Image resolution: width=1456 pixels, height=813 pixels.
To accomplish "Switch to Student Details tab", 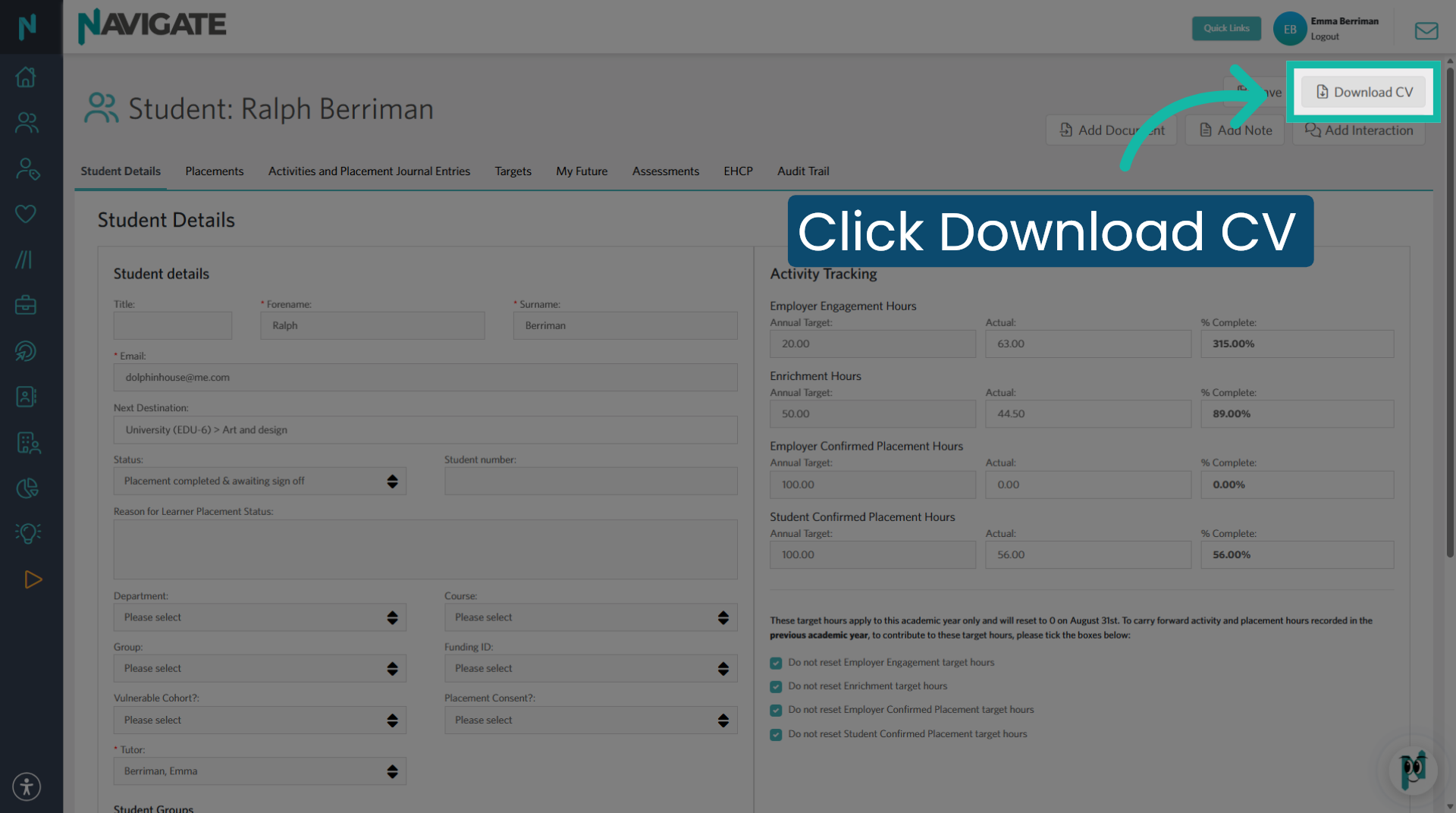I will point(121,171).
